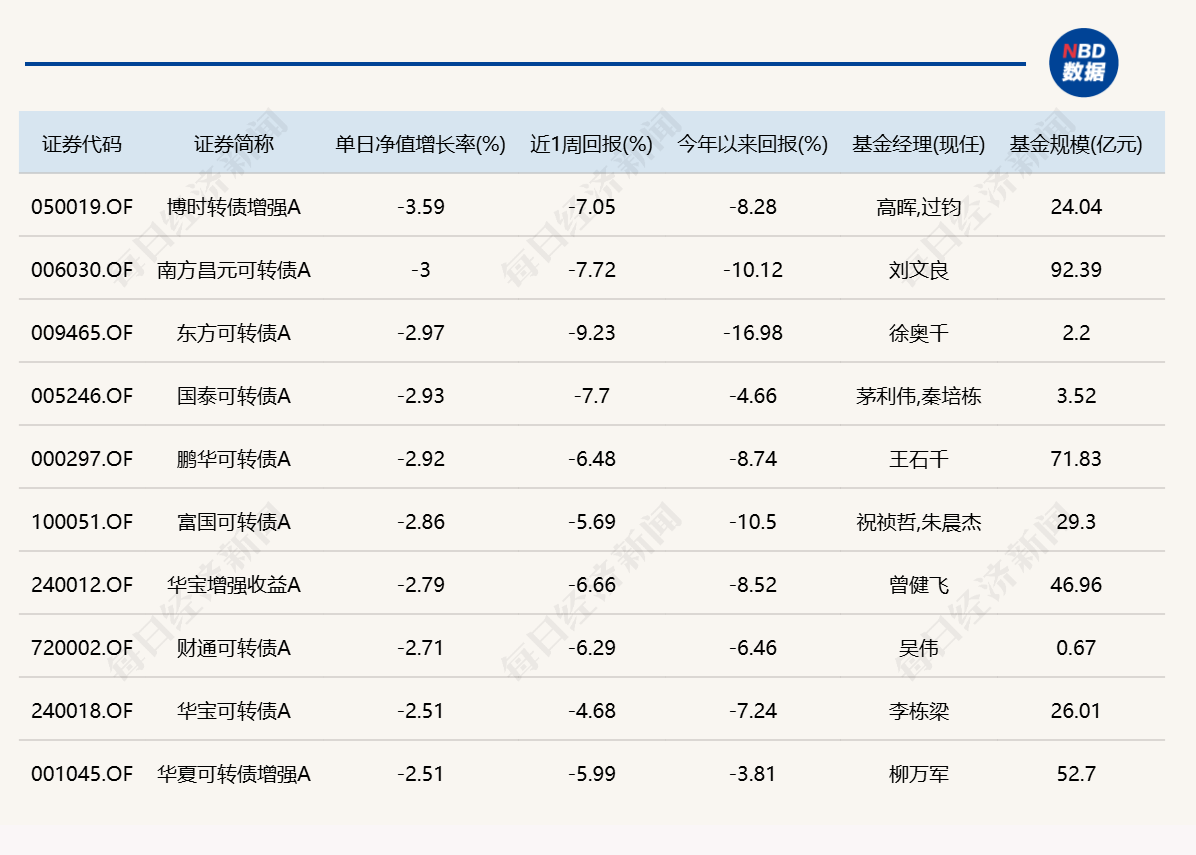
Task: Select code 001045.OF
Action: pos(82,774)
